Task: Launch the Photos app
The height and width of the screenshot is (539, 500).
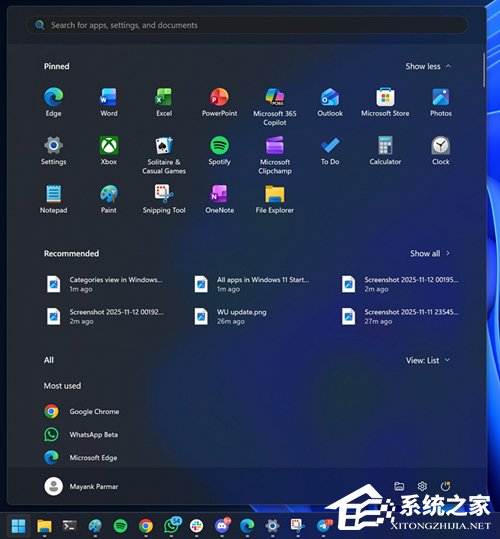Action: pyautogui.click(x=441, y=102)
